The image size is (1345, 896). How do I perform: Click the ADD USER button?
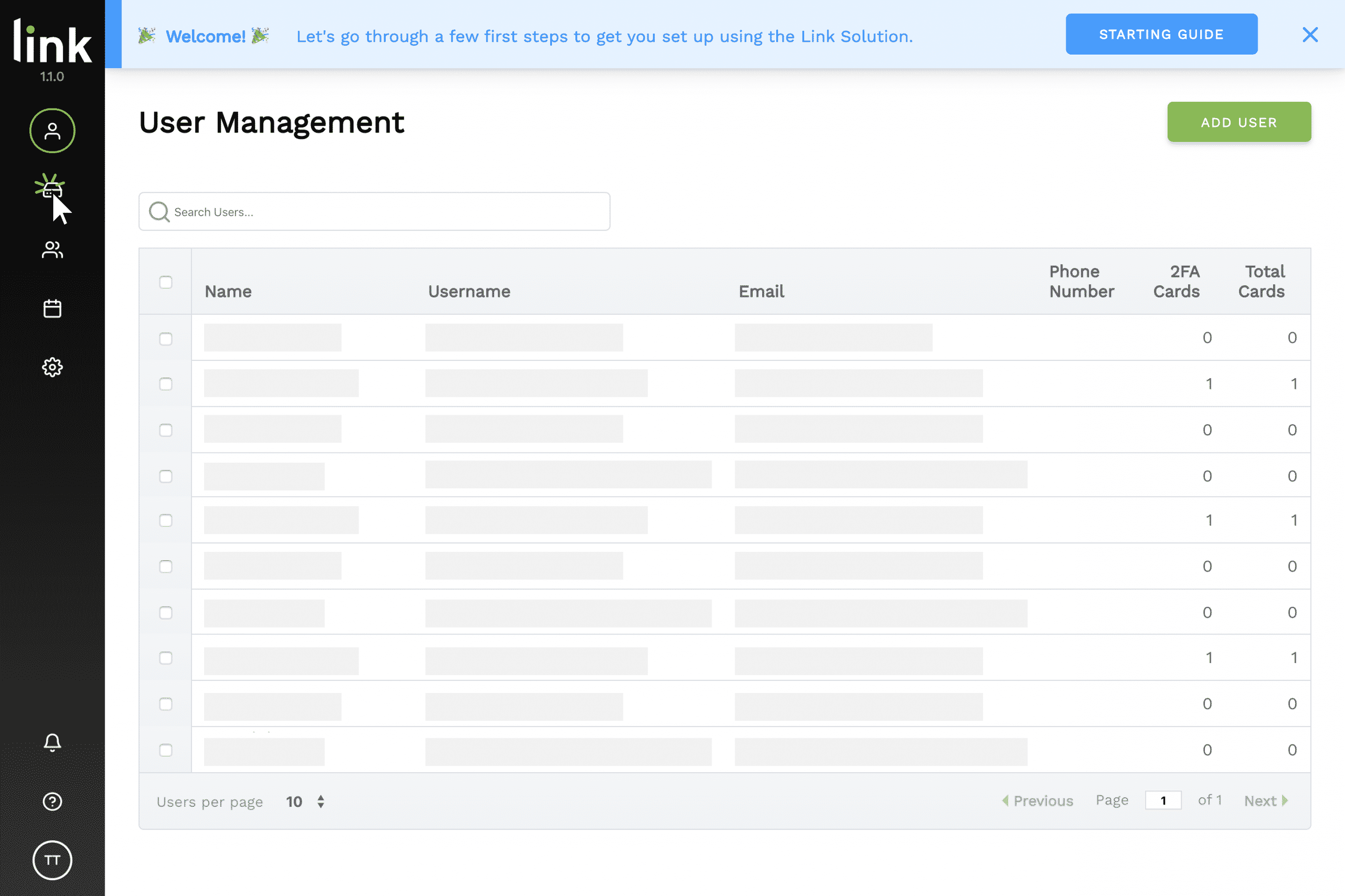(1239, 121)
